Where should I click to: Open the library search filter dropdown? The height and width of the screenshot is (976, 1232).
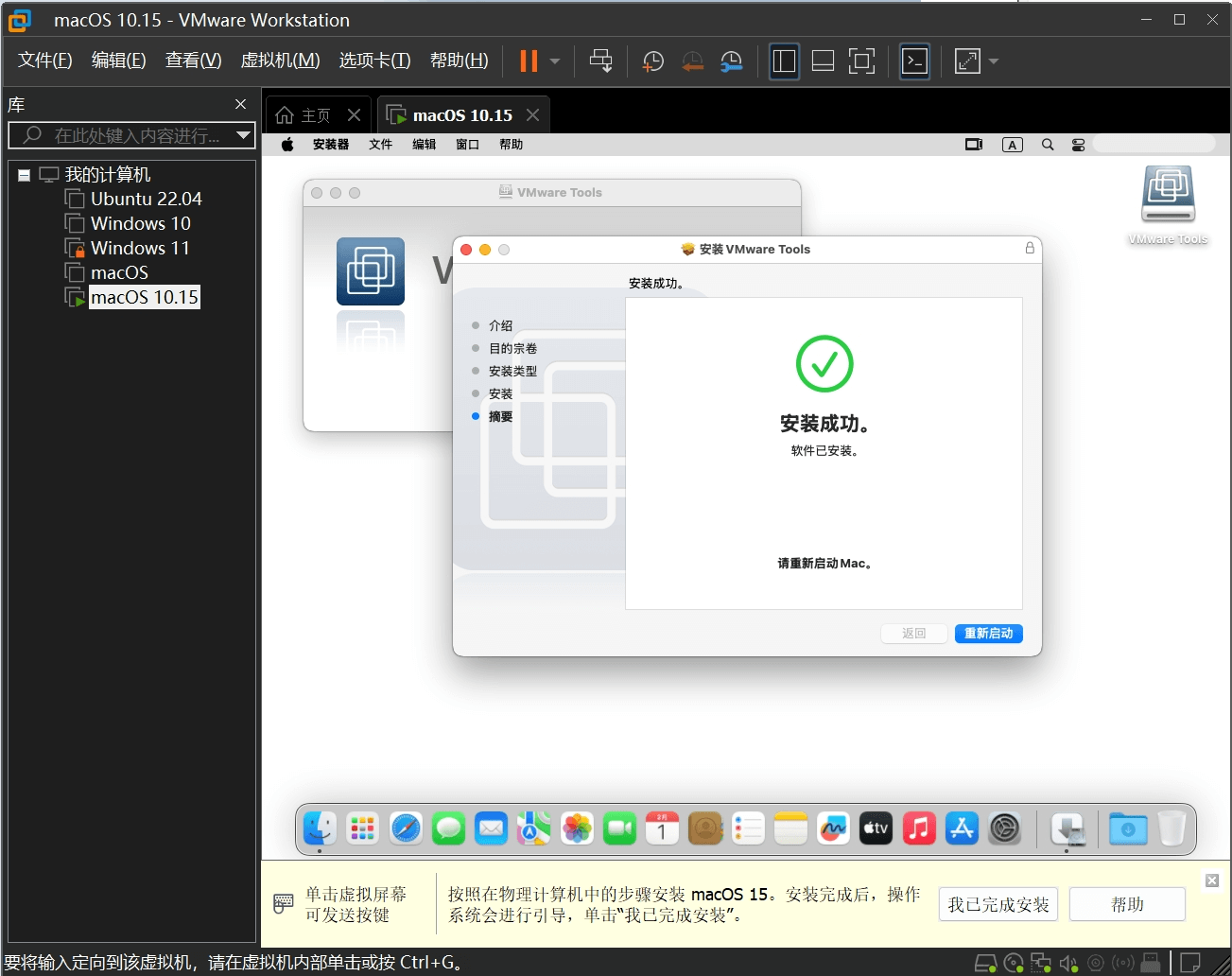[x=244, y=135]
